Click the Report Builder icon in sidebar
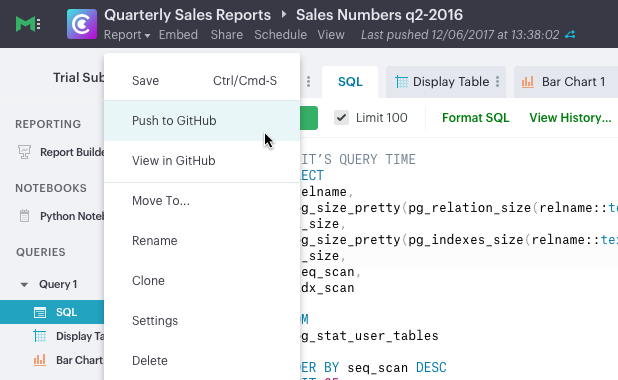 click(24, 152)
